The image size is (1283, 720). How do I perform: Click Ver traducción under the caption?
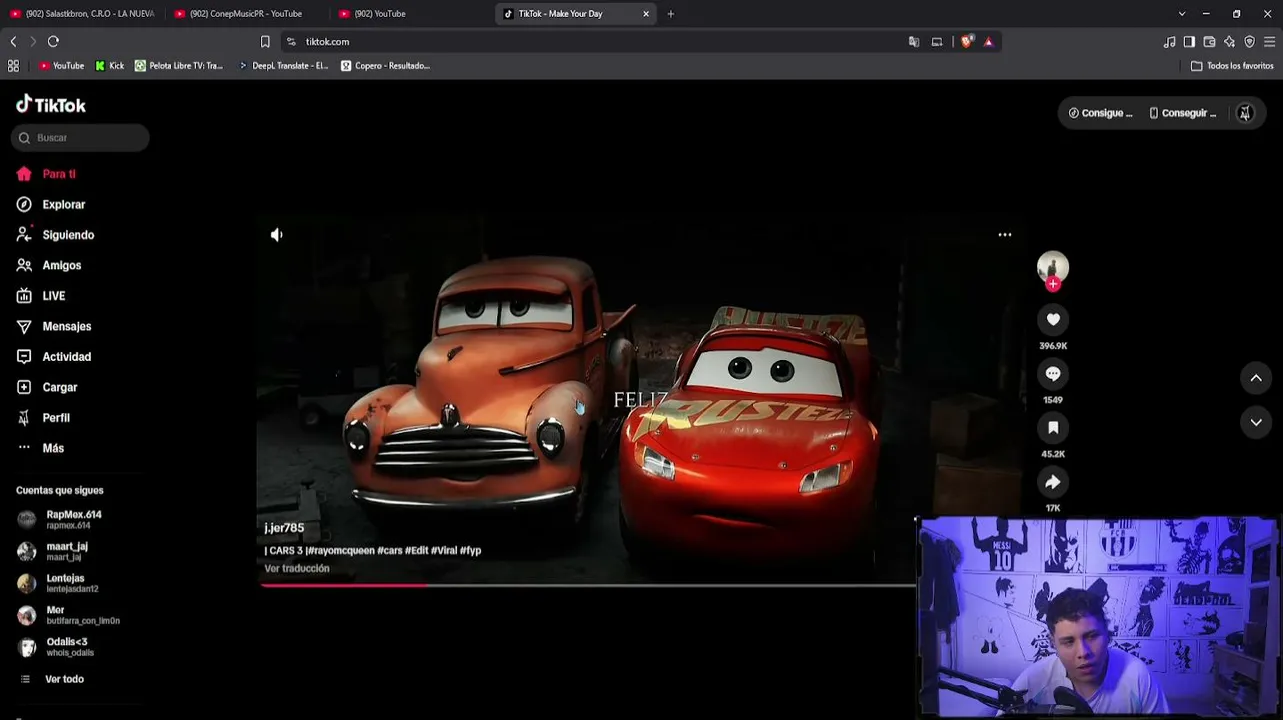point(297,569)
